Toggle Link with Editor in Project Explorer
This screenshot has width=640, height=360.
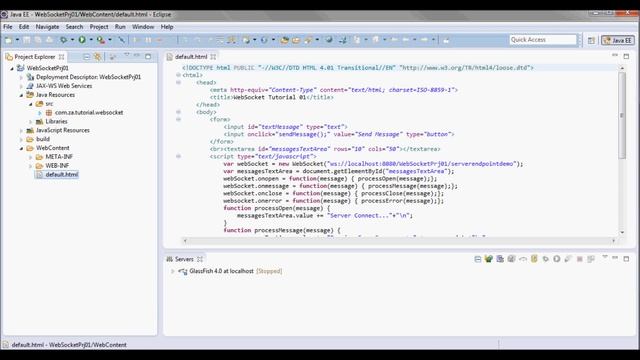[98, 57]
